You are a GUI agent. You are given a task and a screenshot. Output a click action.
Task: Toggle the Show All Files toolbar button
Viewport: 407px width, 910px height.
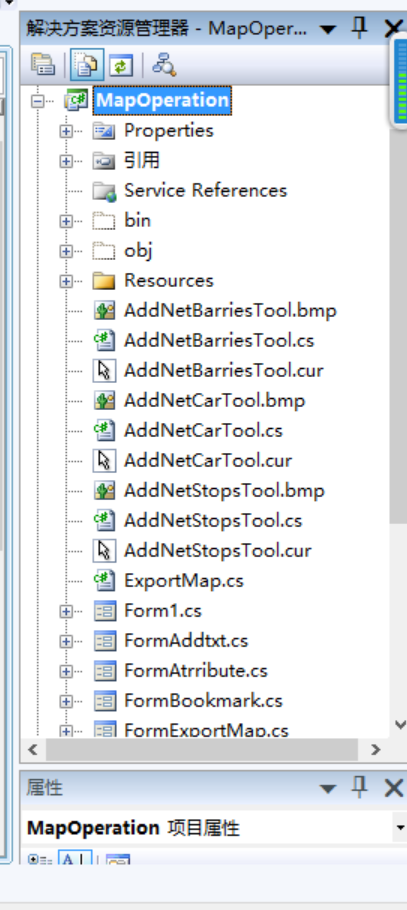(87, 64)
